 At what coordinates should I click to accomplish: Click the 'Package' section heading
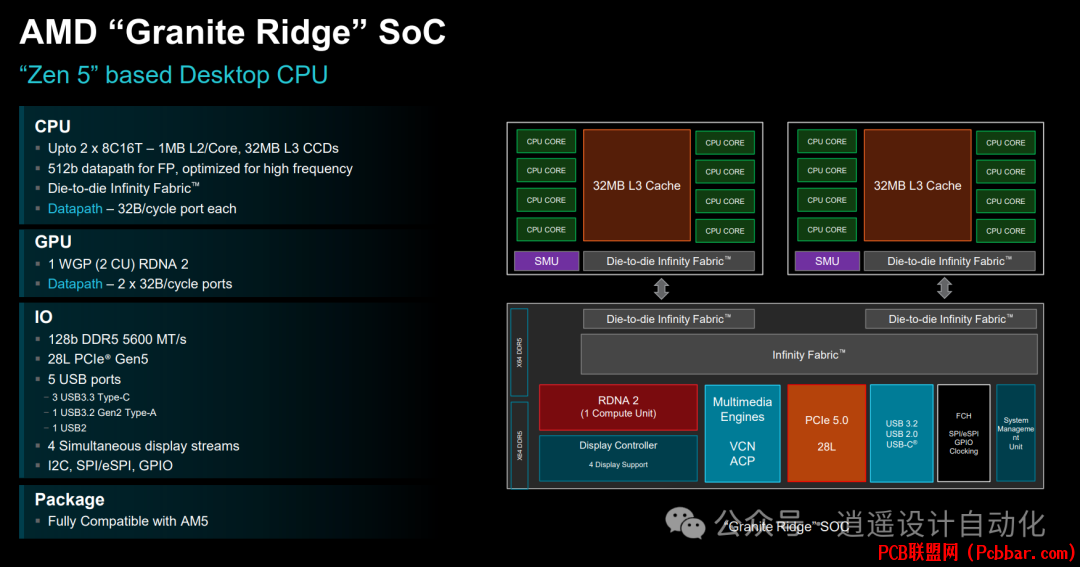70,499
